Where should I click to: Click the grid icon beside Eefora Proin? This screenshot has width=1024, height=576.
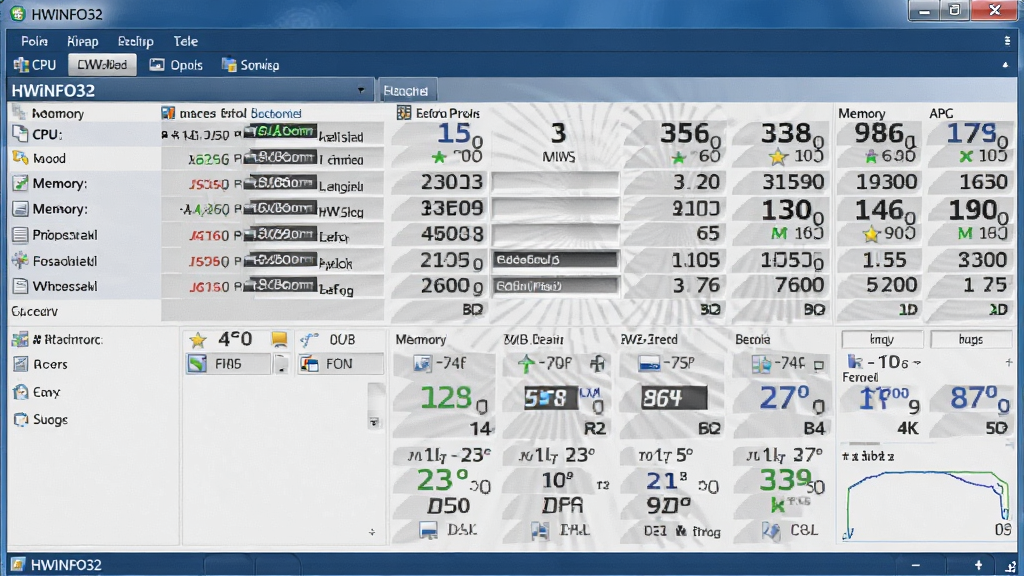pos(404,113)
